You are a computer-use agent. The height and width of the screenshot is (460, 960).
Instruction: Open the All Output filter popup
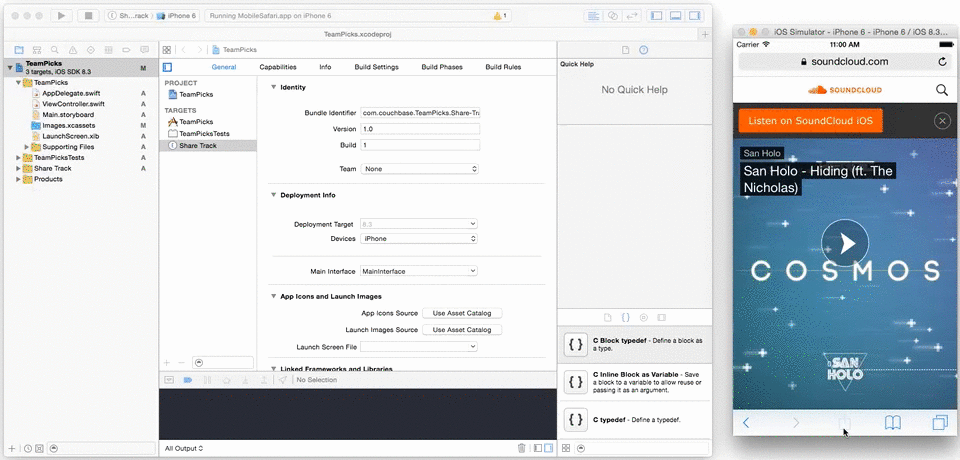click(184, 448)
